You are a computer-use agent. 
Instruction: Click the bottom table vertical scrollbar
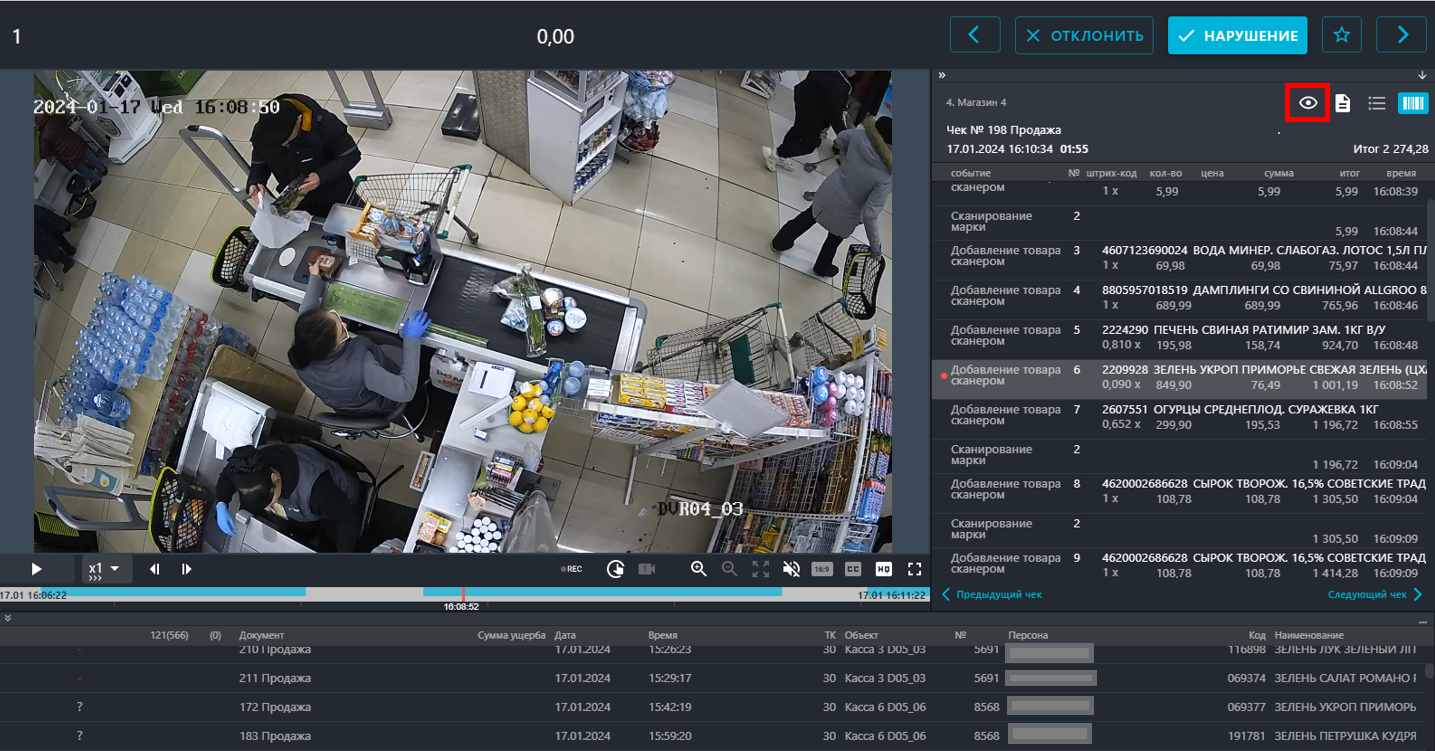coord(1429,670)
